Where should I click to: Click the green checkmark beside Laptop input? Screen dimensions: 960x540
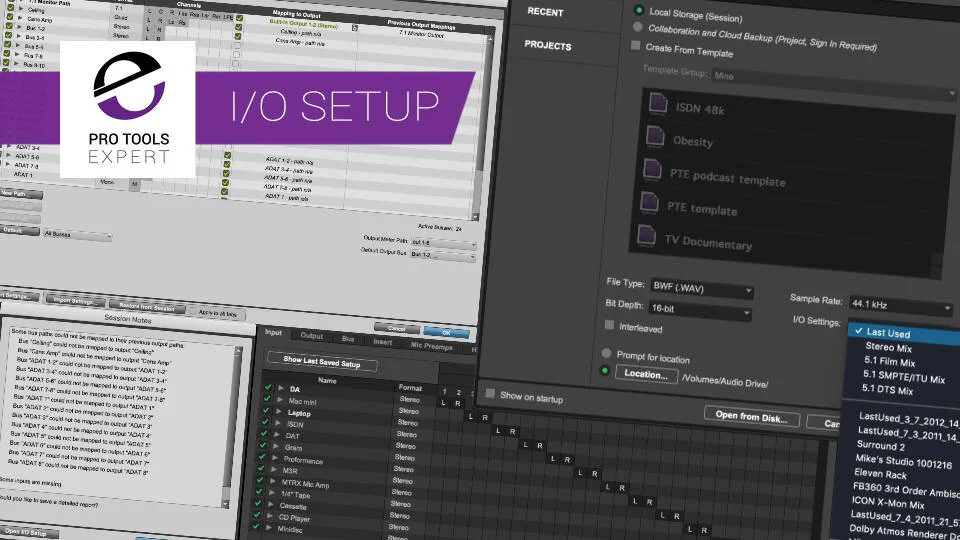tap(266, 410)
